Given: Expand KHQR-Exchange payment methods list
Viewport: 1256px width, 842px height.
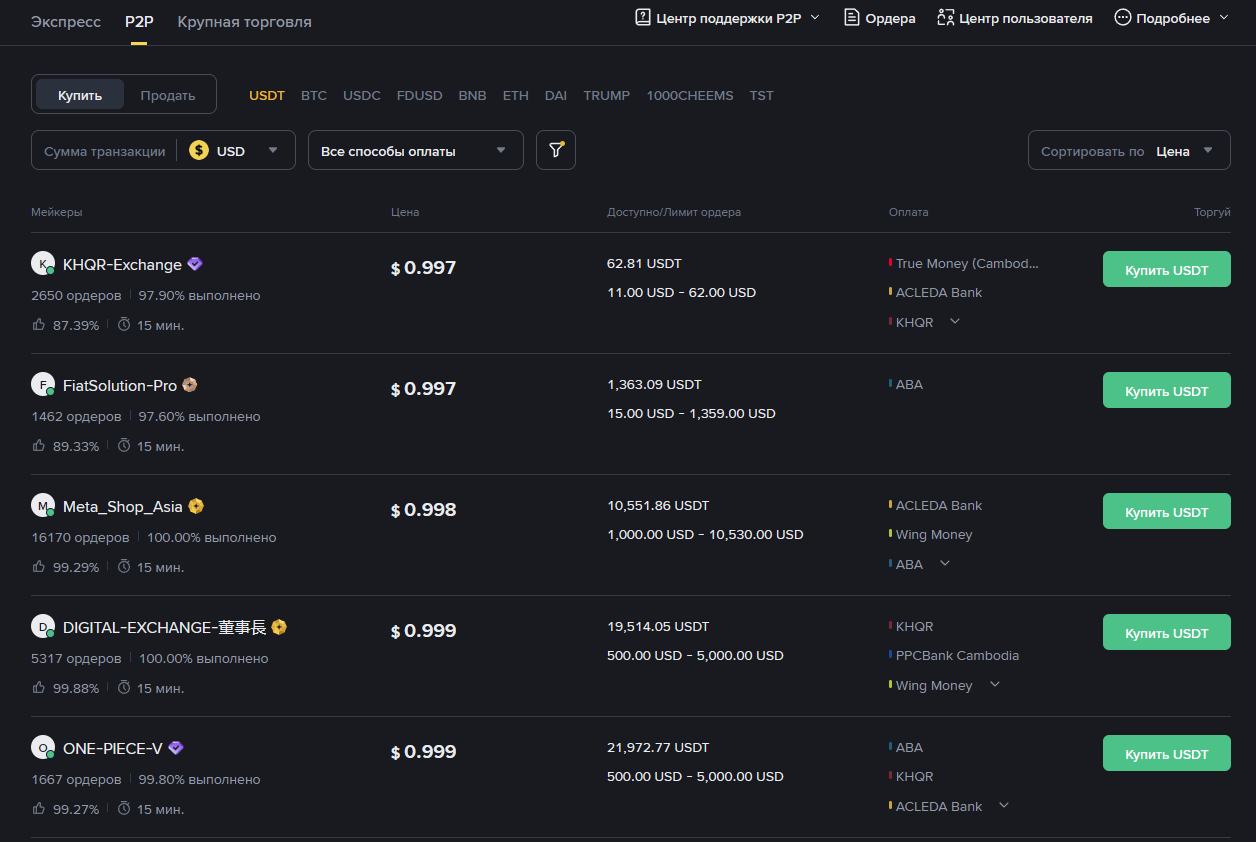Looking at the screenshot, I should point(955,322).
